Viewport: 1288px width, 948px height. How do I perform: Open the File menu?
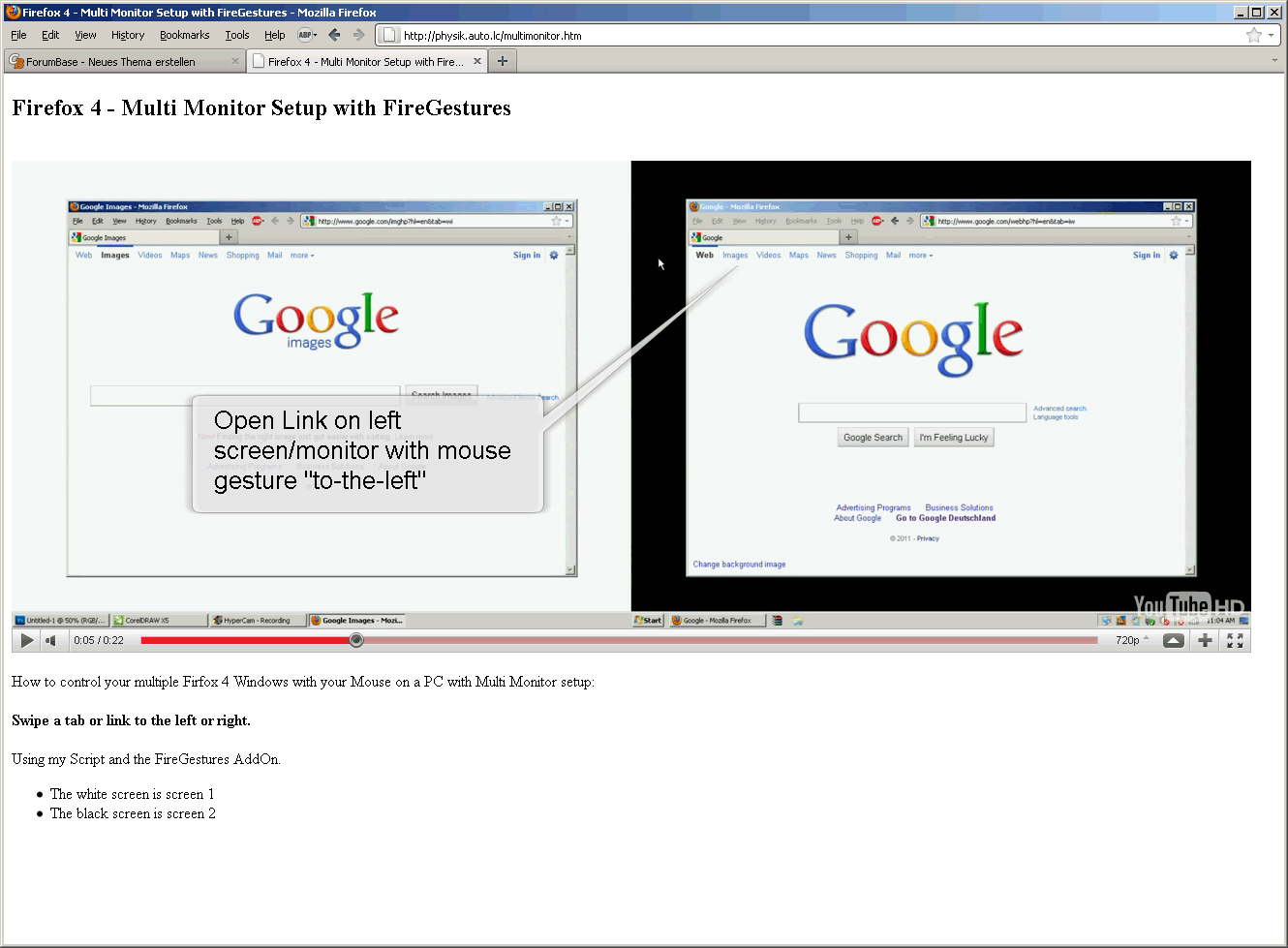(18, 35)
